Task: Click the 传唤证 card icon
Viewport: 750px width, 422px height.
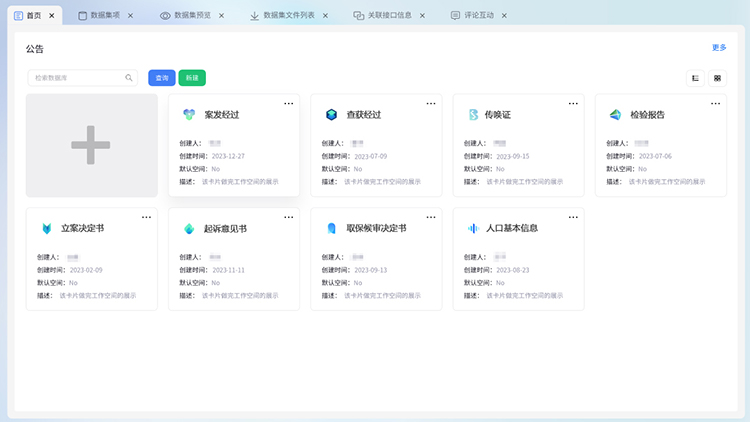Action: [473, 115]
